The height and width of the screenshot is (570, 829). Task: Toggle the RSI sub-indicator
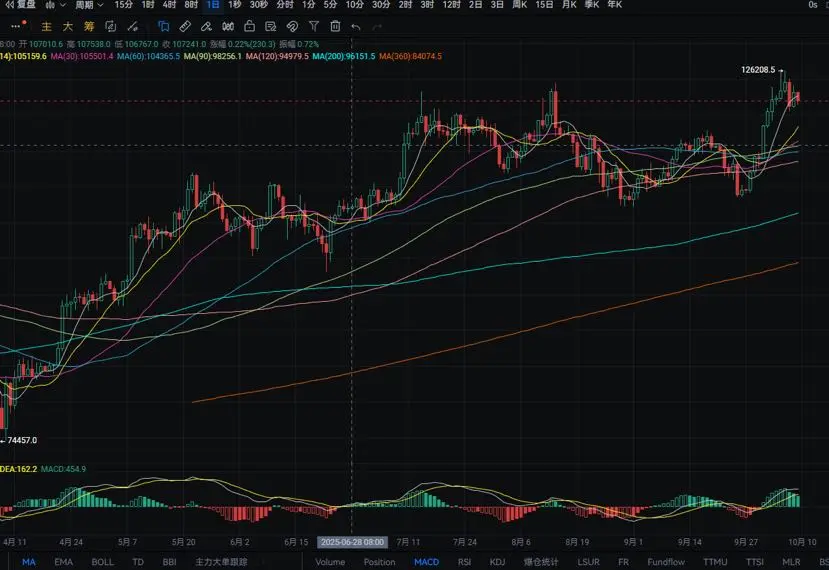pyautogui.click(x=464, y=562)
